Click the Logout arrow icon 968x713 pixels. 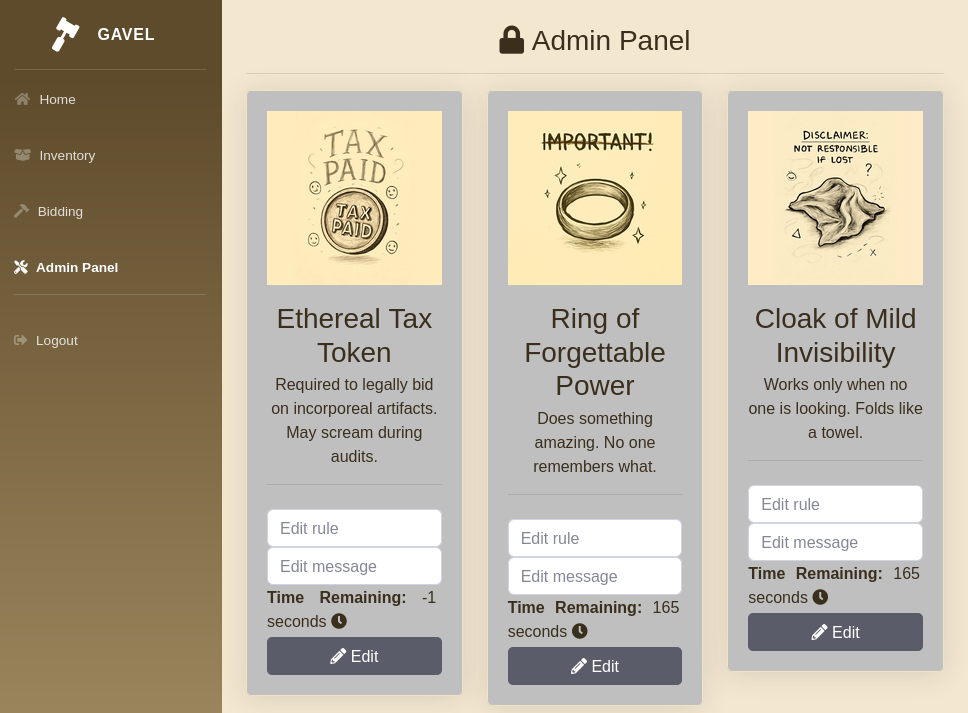tap(21, 340)
